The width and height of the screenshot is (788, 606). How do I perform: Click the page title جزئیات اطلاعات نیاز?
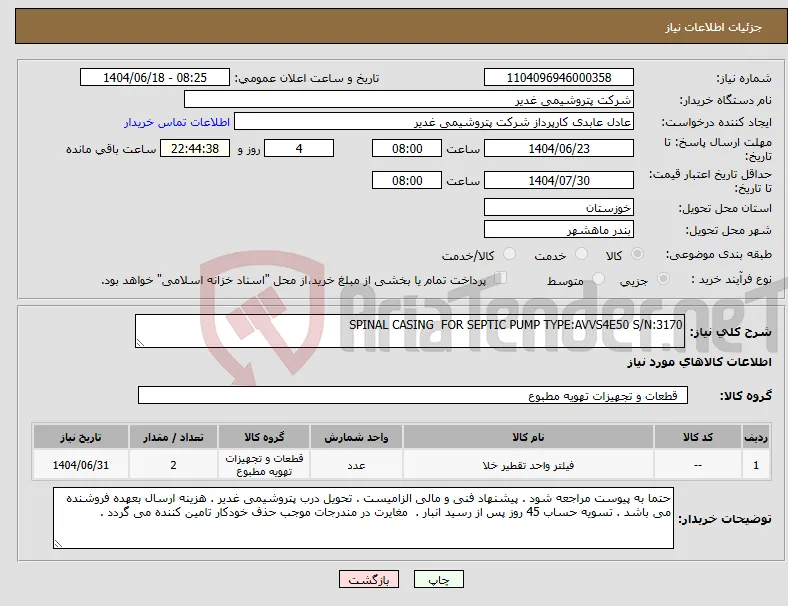coord(714,27)
